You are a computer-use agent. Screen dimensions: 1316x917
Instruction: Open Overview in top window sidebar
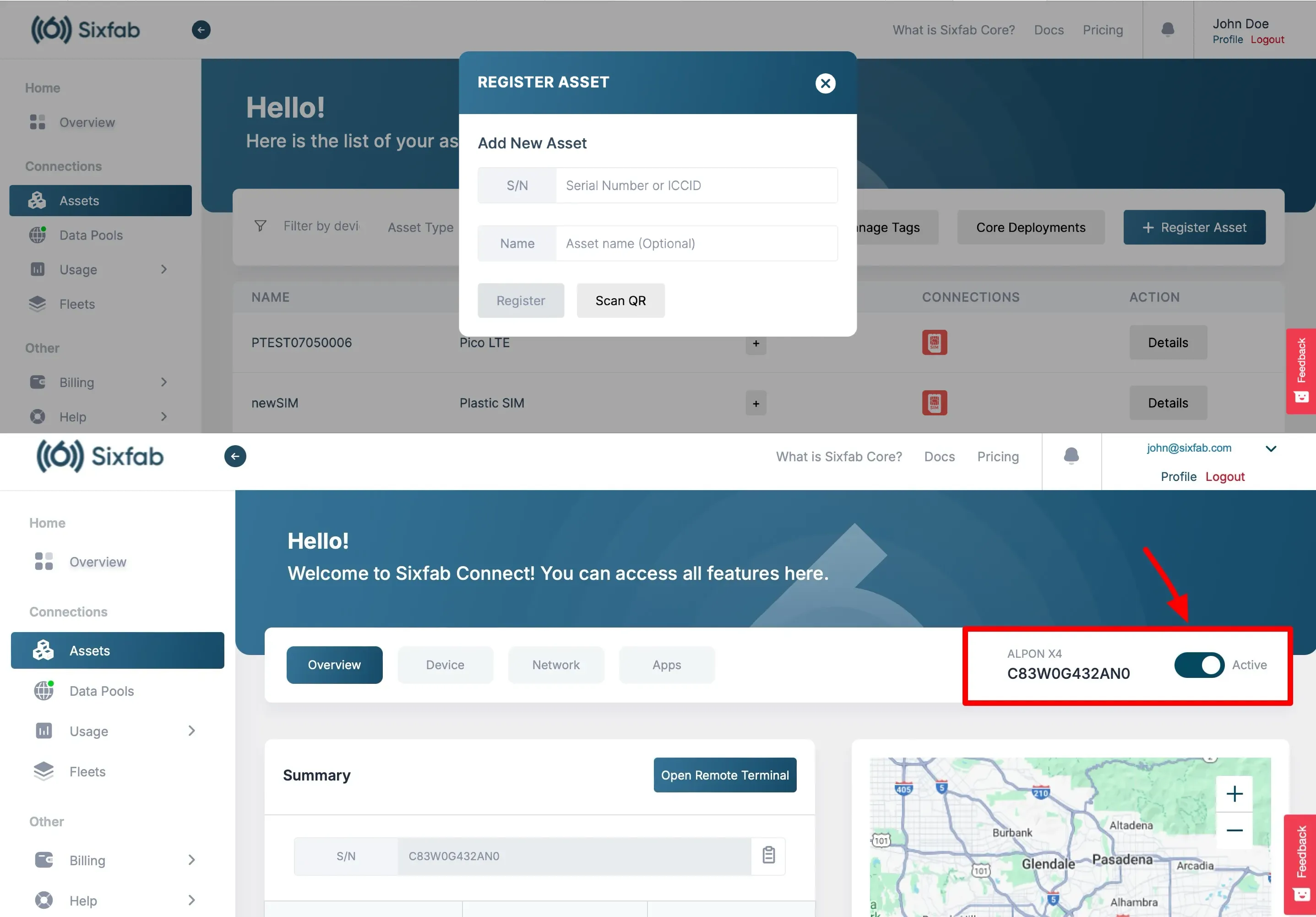[87, 122]
